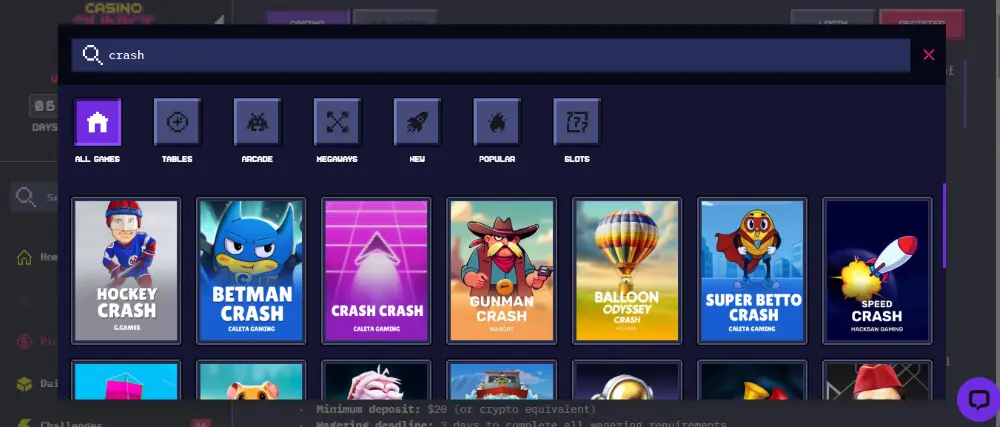1000x427 pixels.
Task: Launch Balloon Odyssey Crash game
Action: point(627,271)
